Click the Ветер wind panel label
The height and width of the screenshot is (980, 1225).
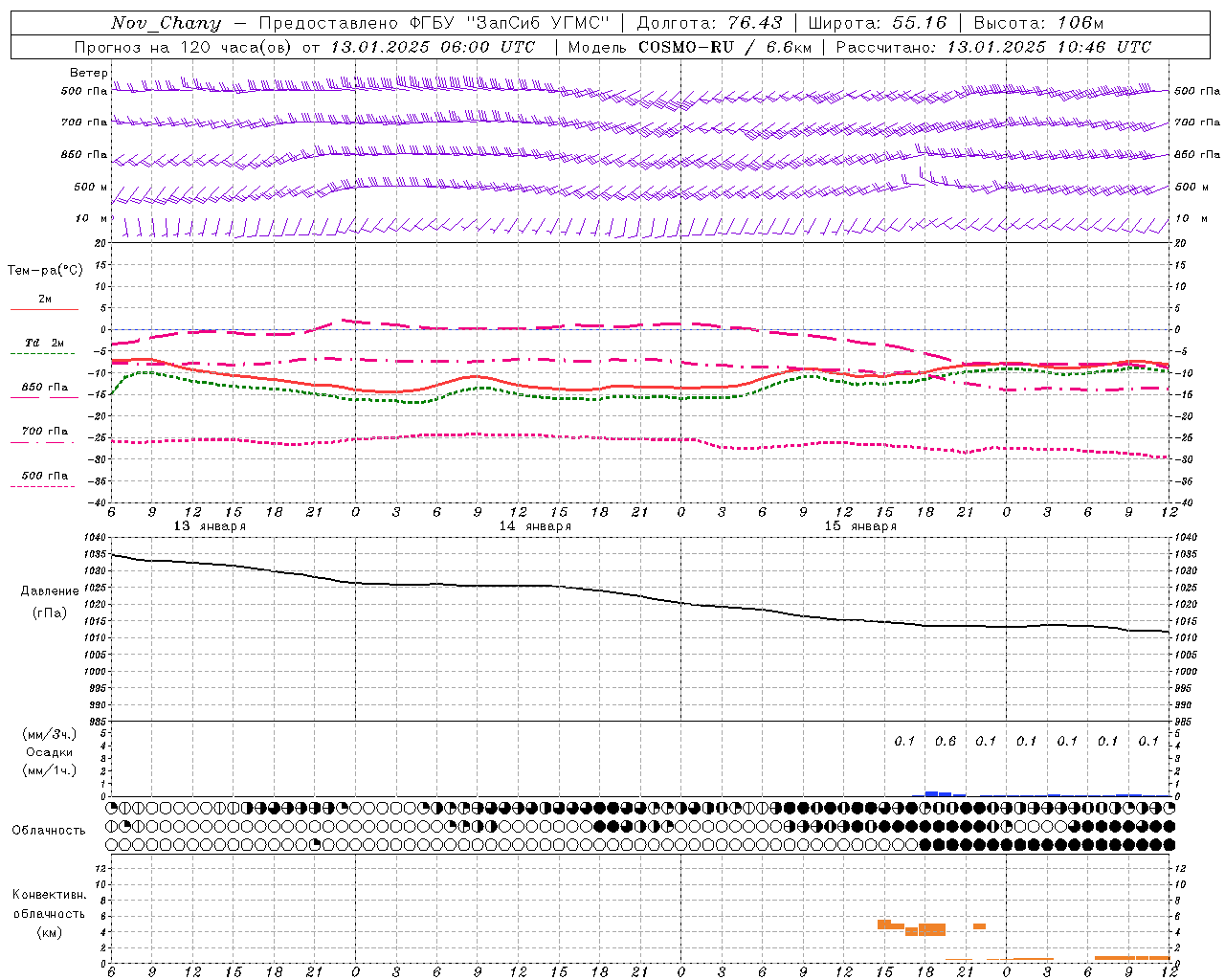click(88, 73)
